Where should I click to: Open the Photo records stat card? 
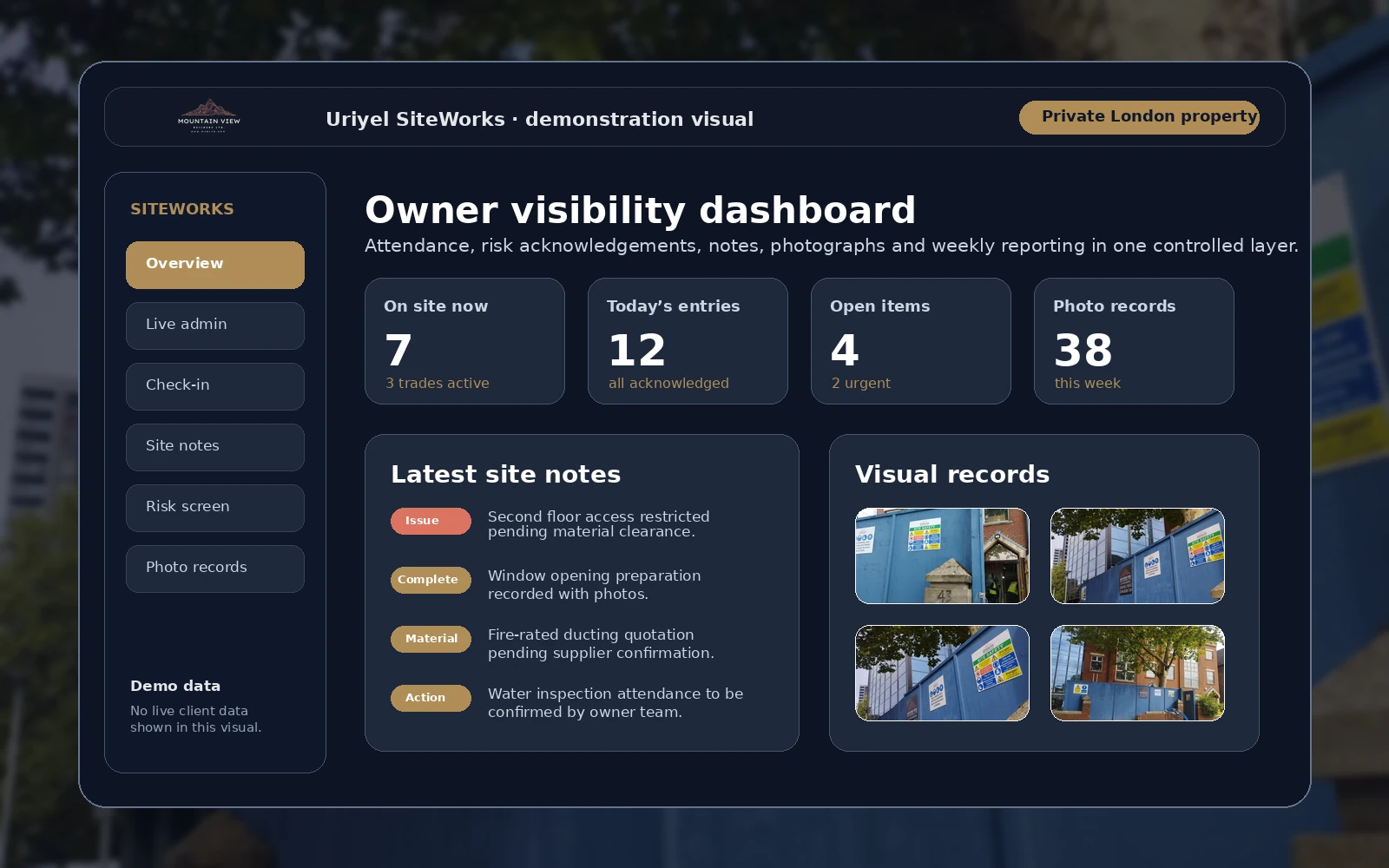tap(1134, 341)
